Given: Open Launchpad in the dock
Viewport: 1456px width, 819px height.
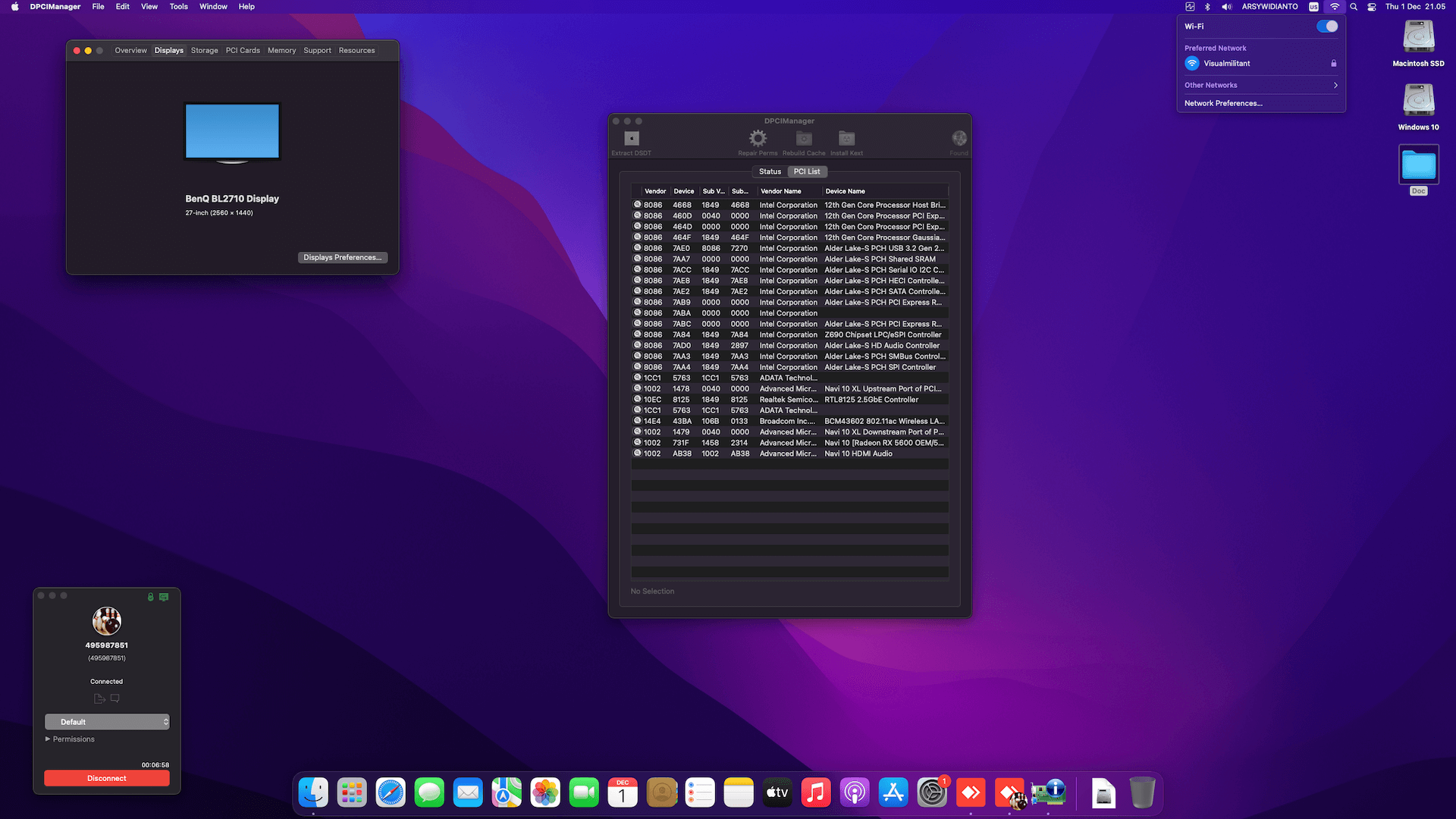Looking at the screenshot, I should coord(352,792).
